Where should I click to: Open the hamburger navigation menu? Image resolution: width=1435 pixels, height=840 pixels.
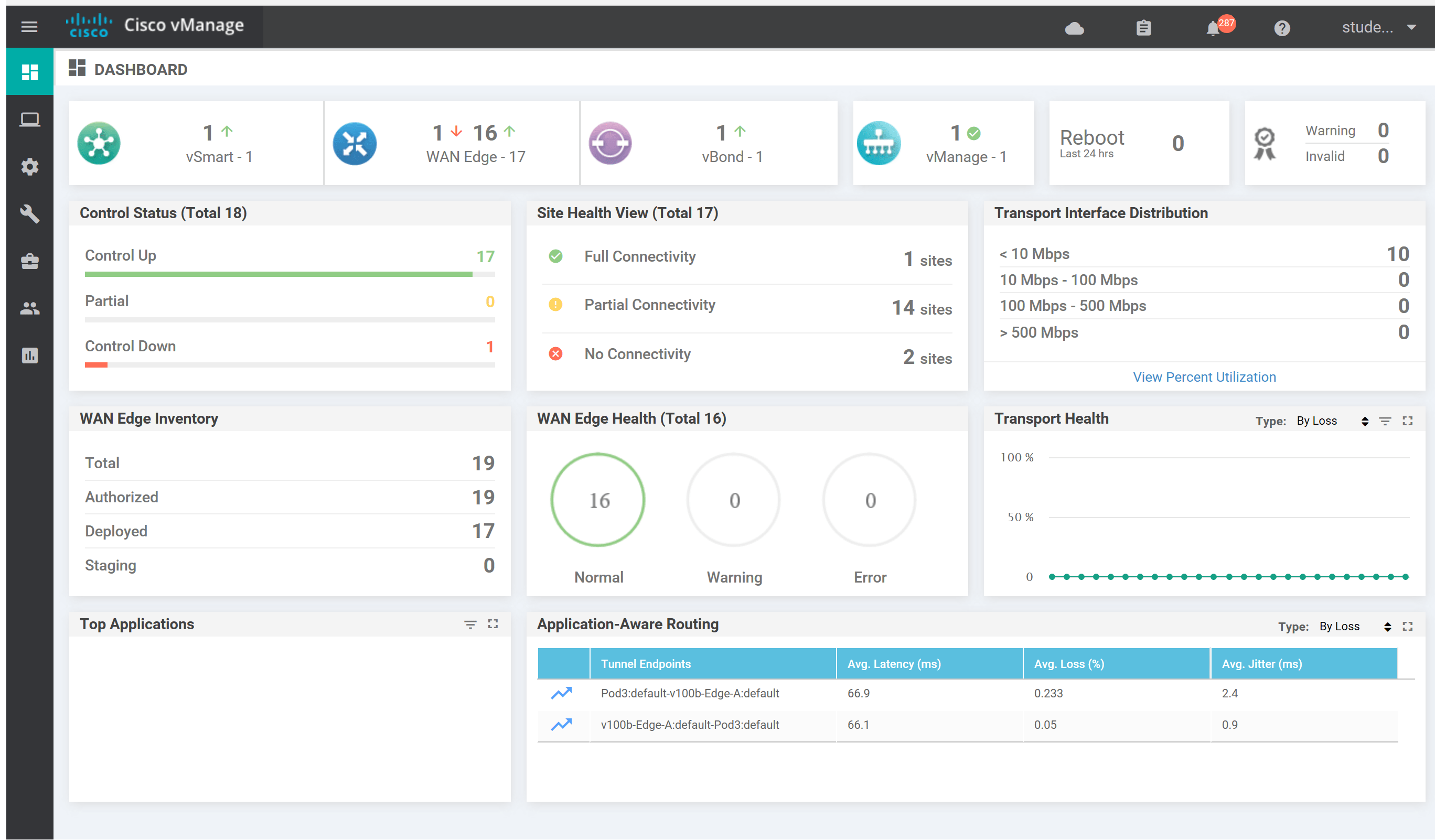(x=29, y=27)
